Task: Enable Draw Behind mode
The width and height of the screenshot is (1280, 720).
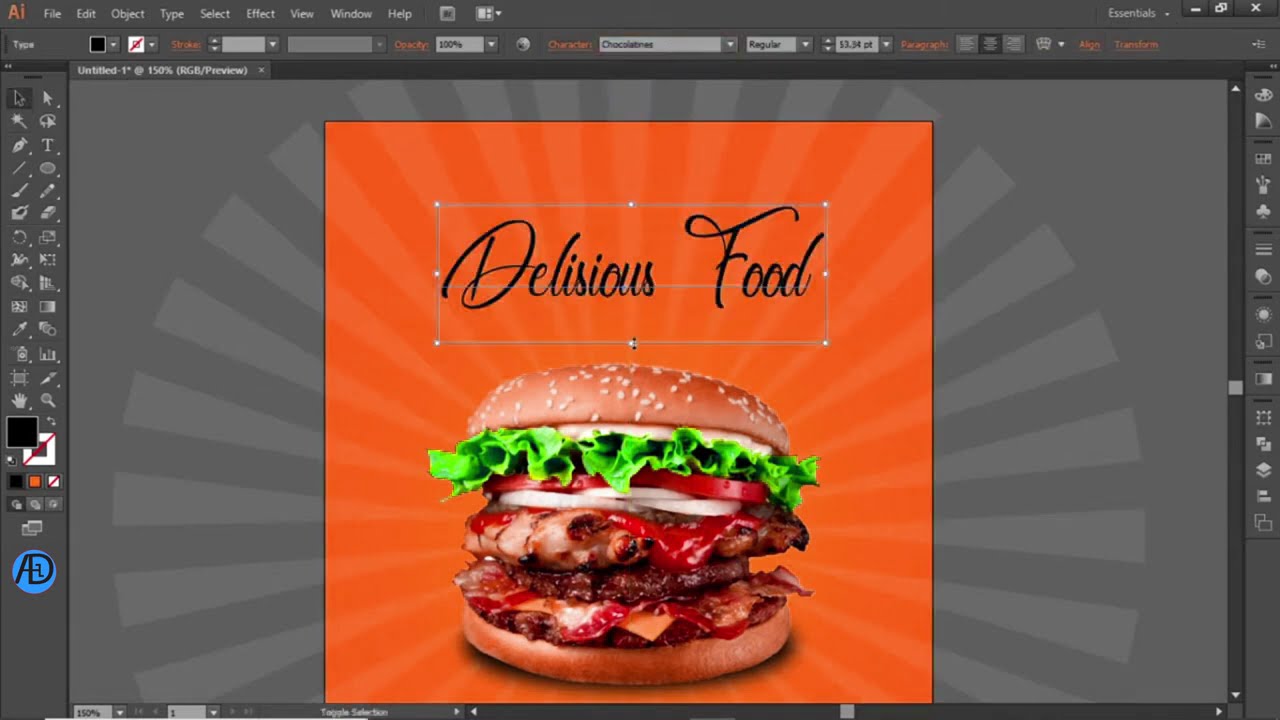Action: pyautogui.click(x=34, y=505)
